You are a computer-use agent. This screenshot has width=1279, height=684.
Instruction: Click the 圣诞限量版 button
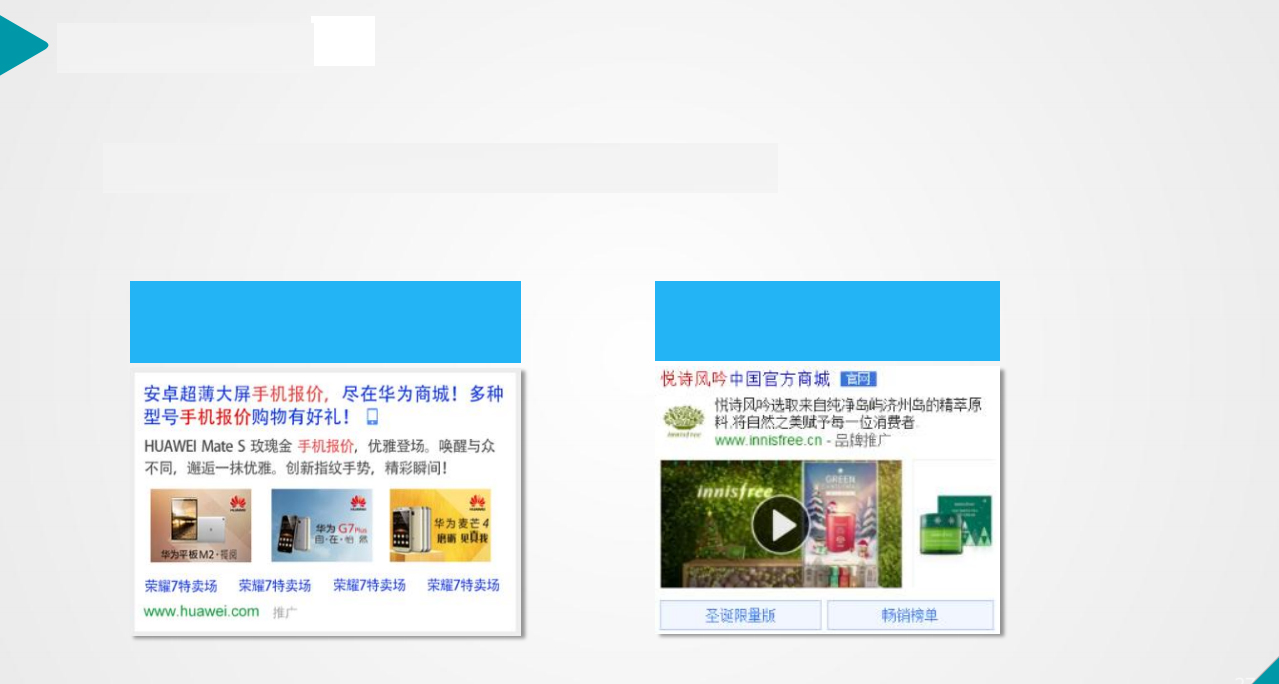pyautogui.click(x=740, y=615)
